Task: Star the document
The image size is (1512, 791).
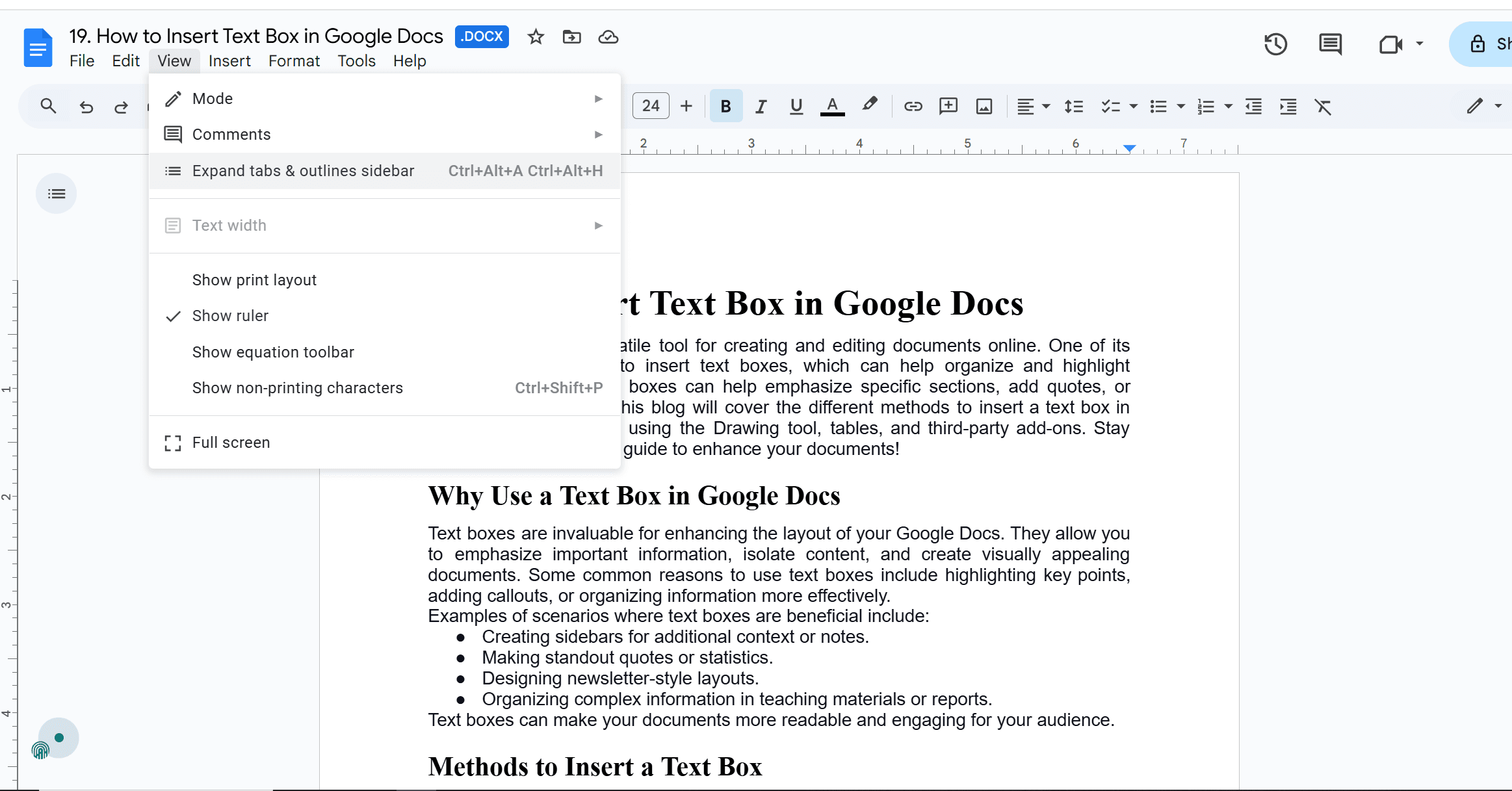Action: point(536,37)
